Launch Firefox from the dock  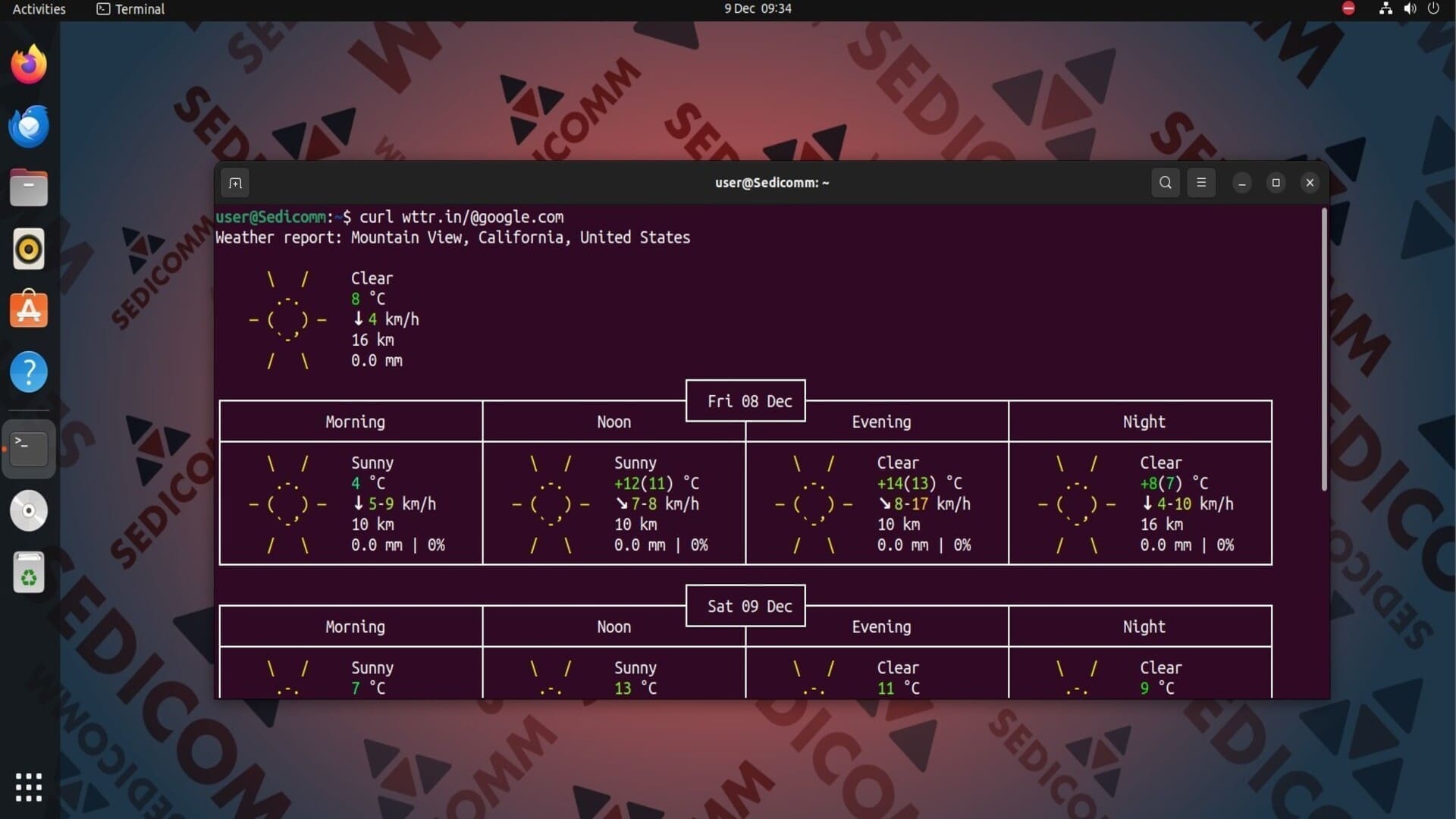pyautogui.click(x=29, y=64)
